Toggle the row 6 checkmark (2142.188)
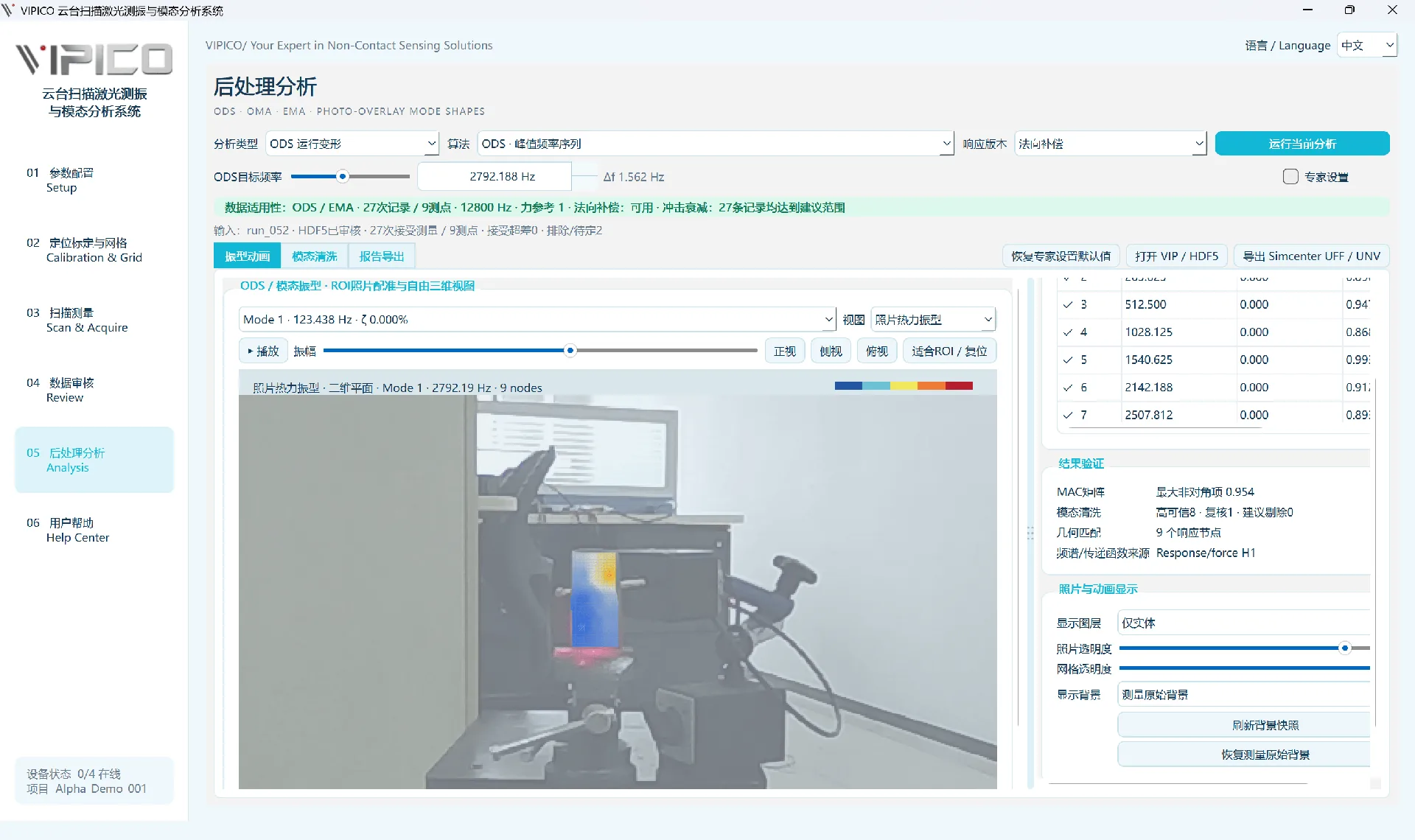 pyautogui.click(x=1067, y=388)
